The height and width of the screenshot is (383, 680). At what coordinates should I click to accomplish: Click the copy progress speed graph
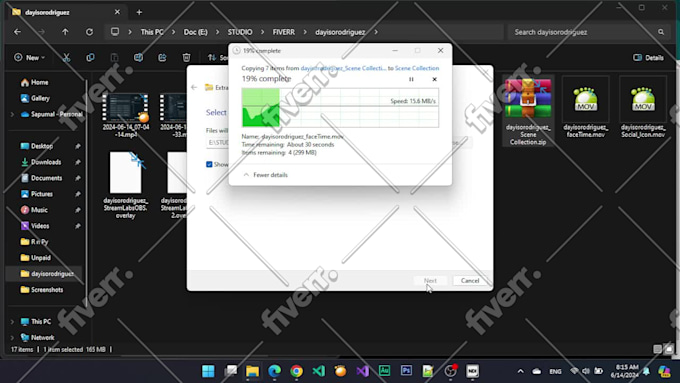click(x=340, y=108)
